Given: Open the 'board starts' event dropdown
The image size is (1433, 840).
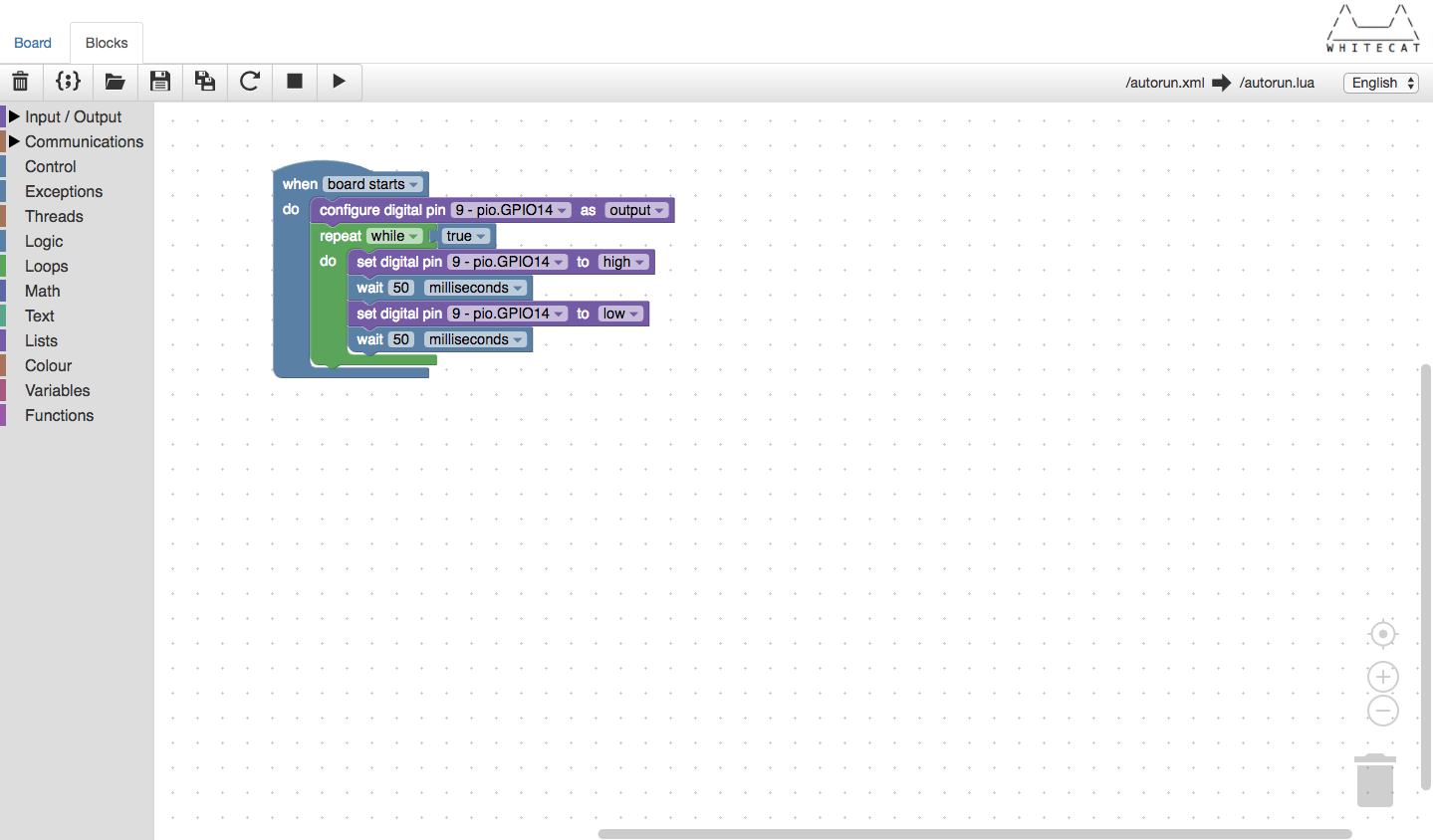Looking at the screenshot, I should click(373, 184).
